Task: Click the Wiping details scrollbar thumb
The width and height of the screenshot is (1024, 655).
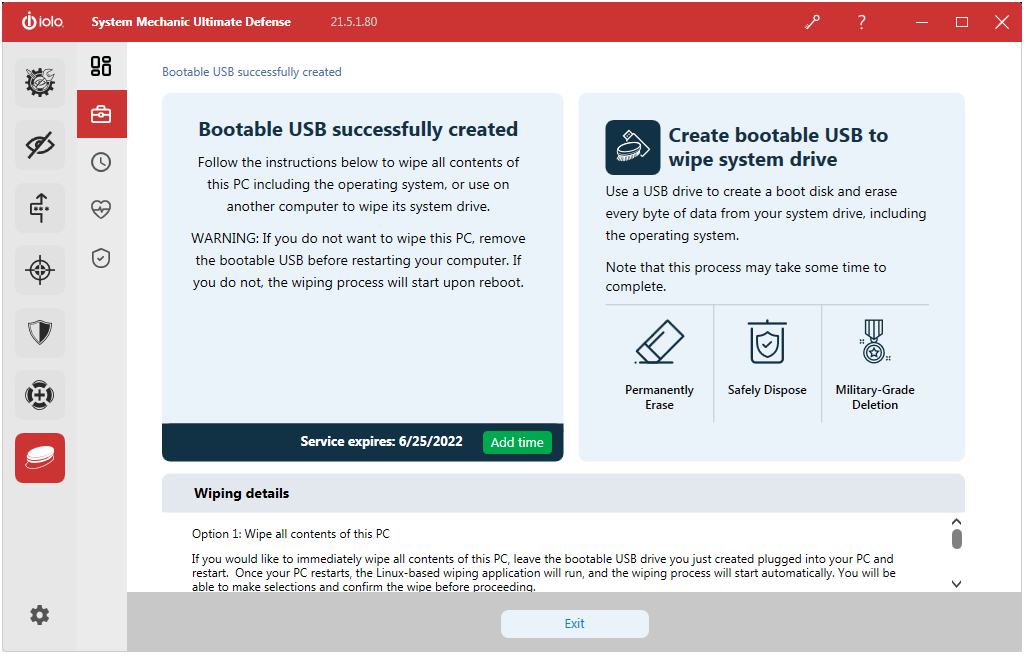Action: [957, 539]
